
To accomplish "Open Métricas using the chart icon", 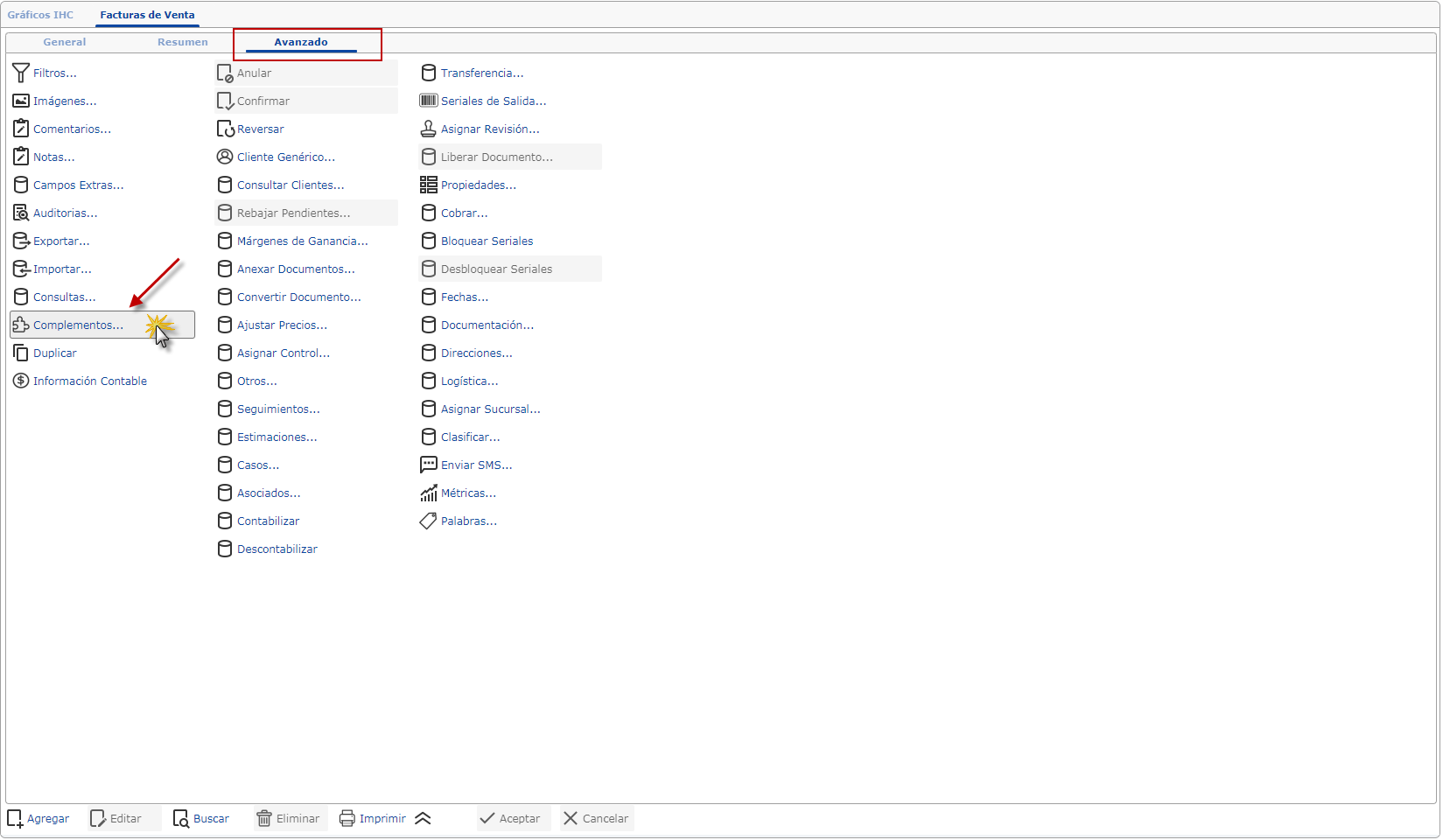I will [428, 493].
